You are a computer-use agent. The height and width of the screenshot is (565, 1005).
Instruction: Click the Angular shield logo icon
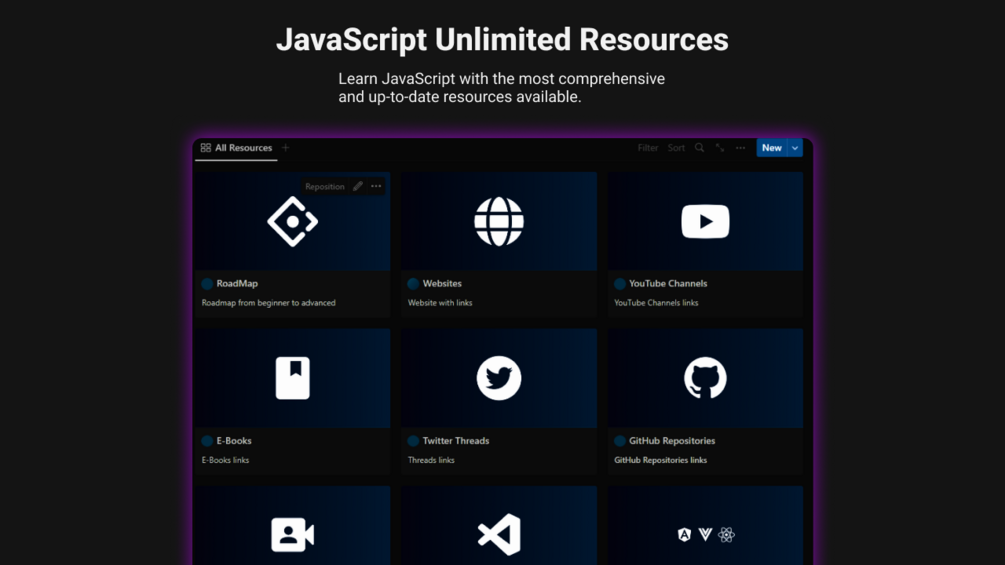685,535
